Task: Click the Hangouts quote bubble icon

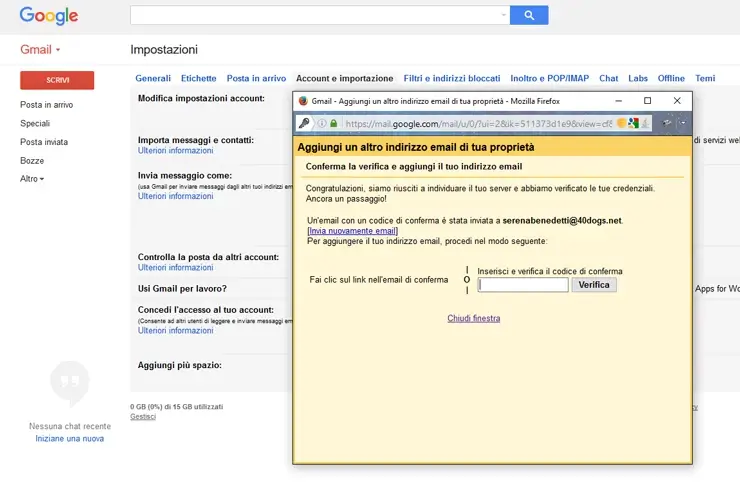Action: [x=69, y=383]
